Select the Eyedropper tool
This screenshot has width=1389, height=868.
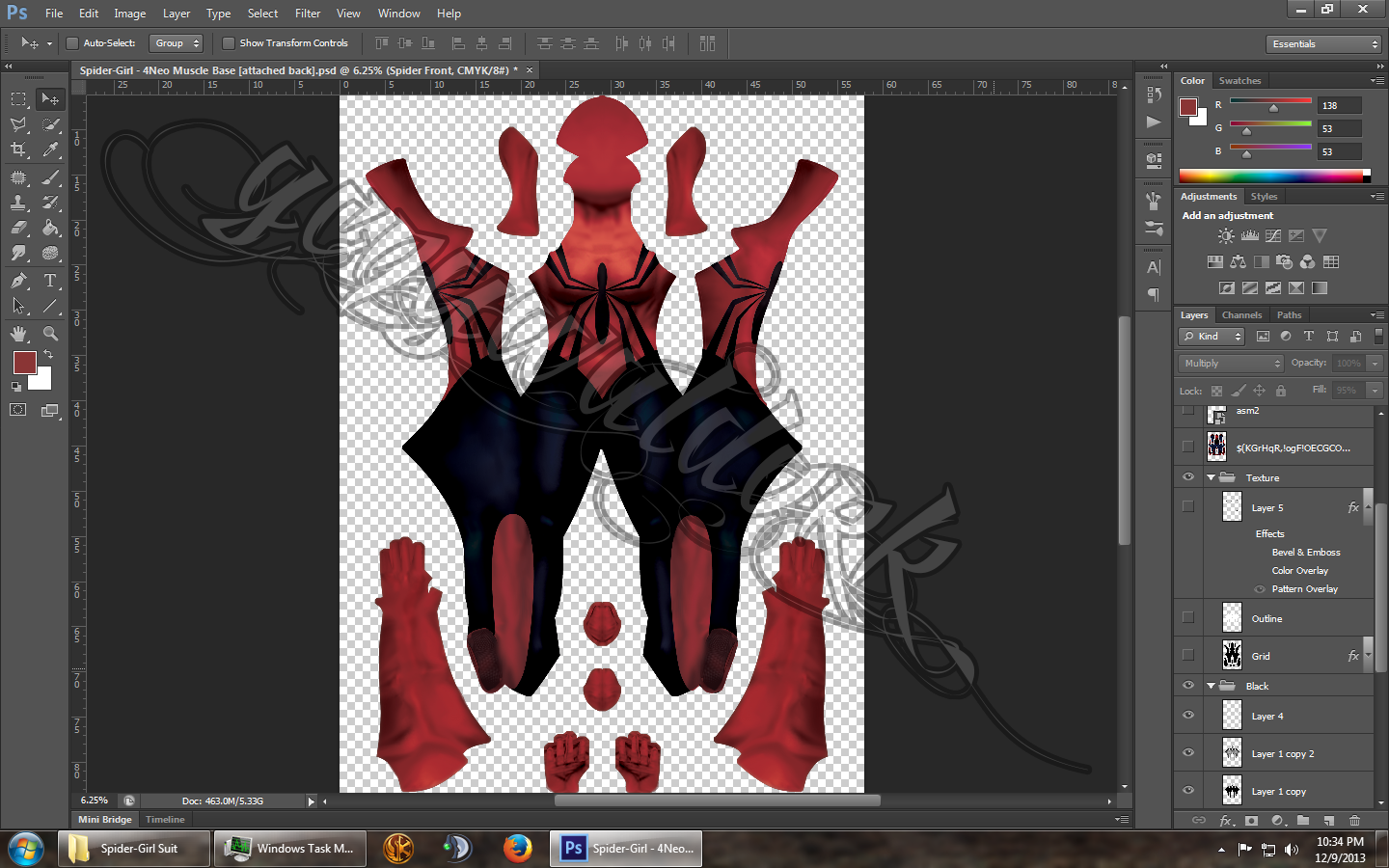pos(50,149)
